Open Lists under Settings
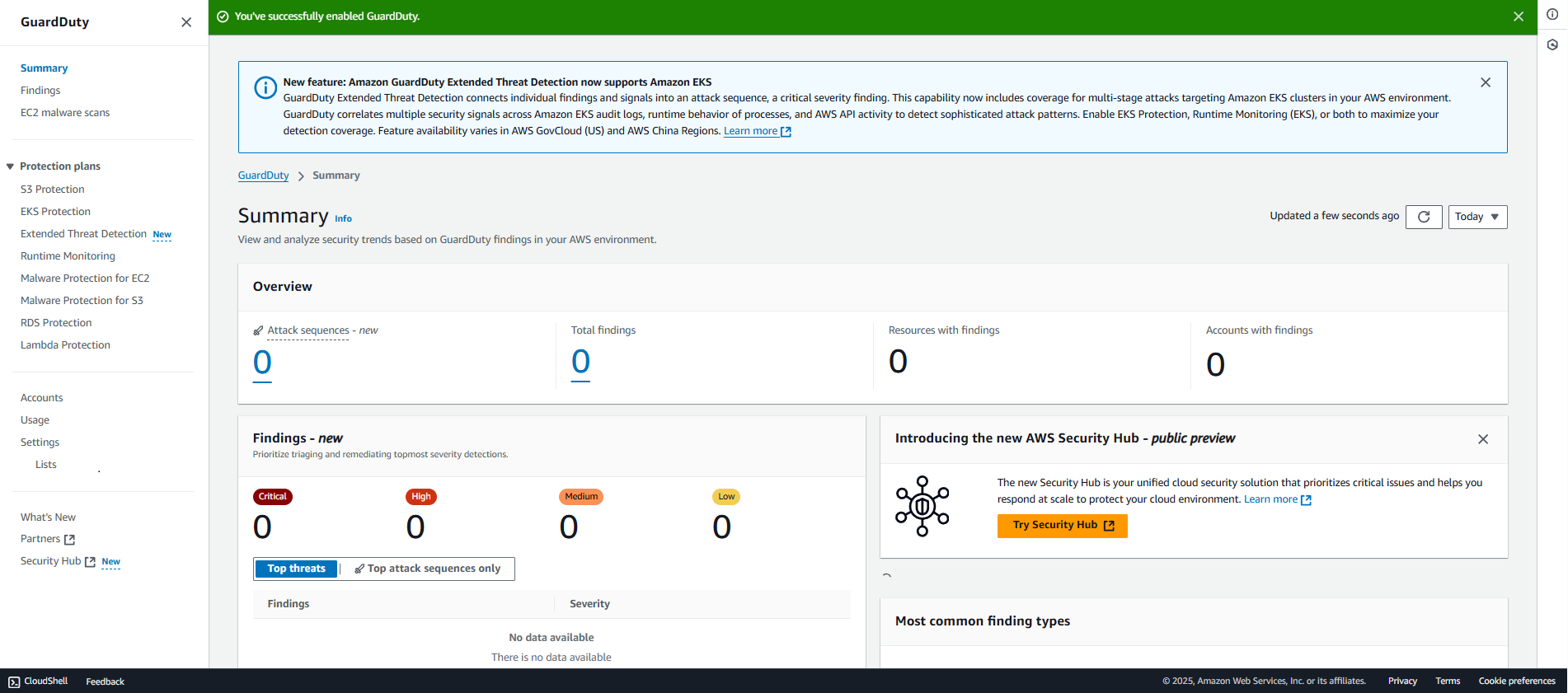Viewport: 1568px width, 693px height. coord(46,465)
